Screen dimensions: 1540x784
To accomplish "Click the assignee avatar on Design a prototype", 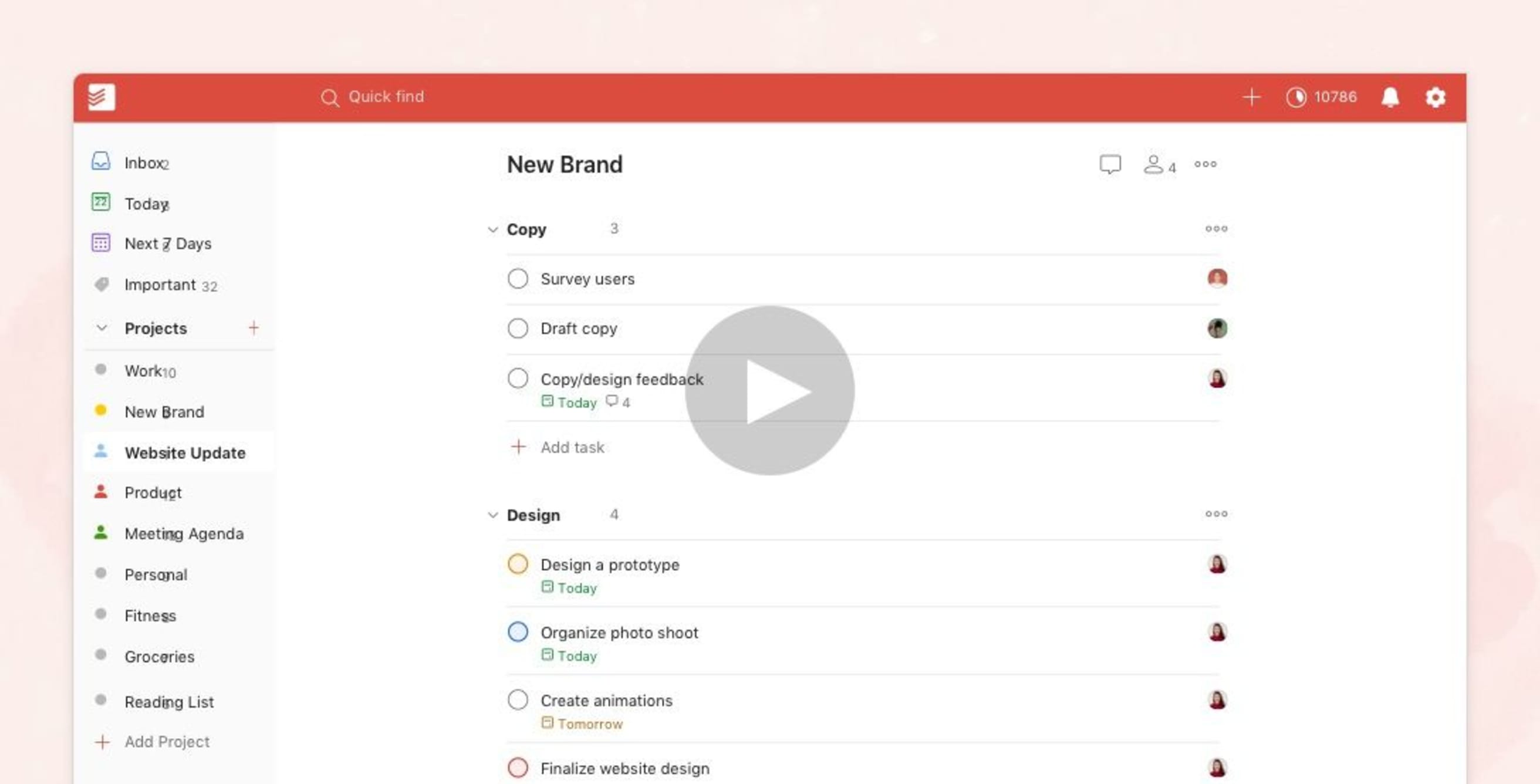I will [1217, 564].
